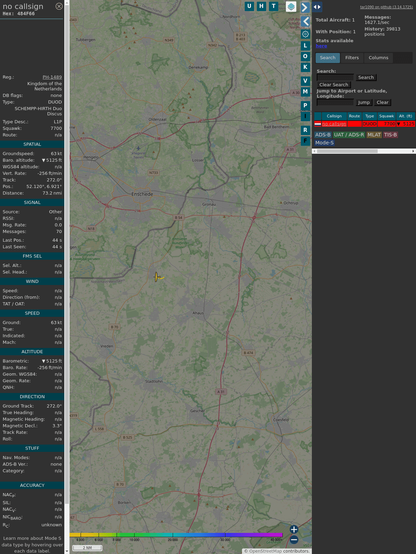The image size is (416, 554).
Task: Toggle the U map button
Action: click(x=249, y=6)
